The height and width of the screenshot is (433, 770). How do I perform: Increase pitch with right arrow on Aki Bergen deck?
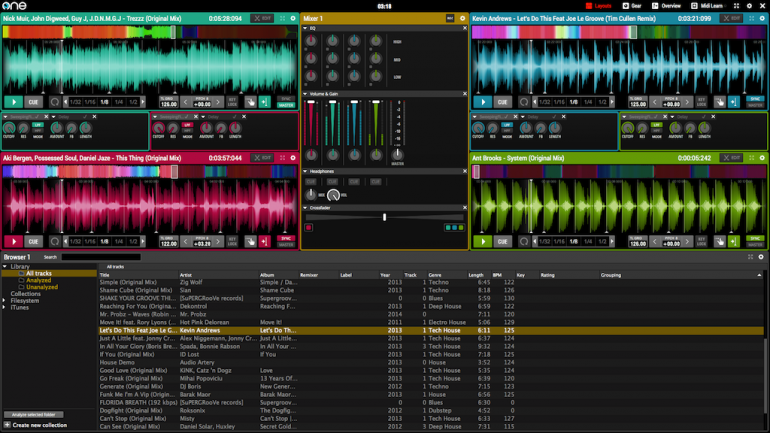coord(218,242)
